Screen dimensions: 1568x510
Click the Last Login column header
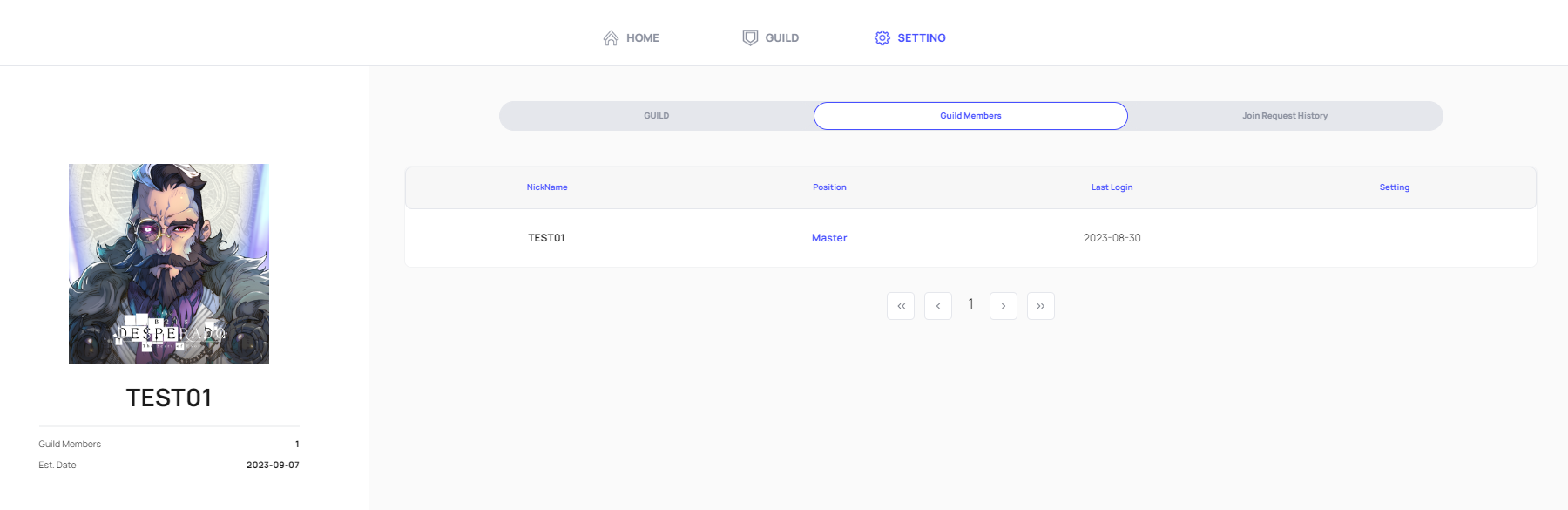pos(1112,187)
